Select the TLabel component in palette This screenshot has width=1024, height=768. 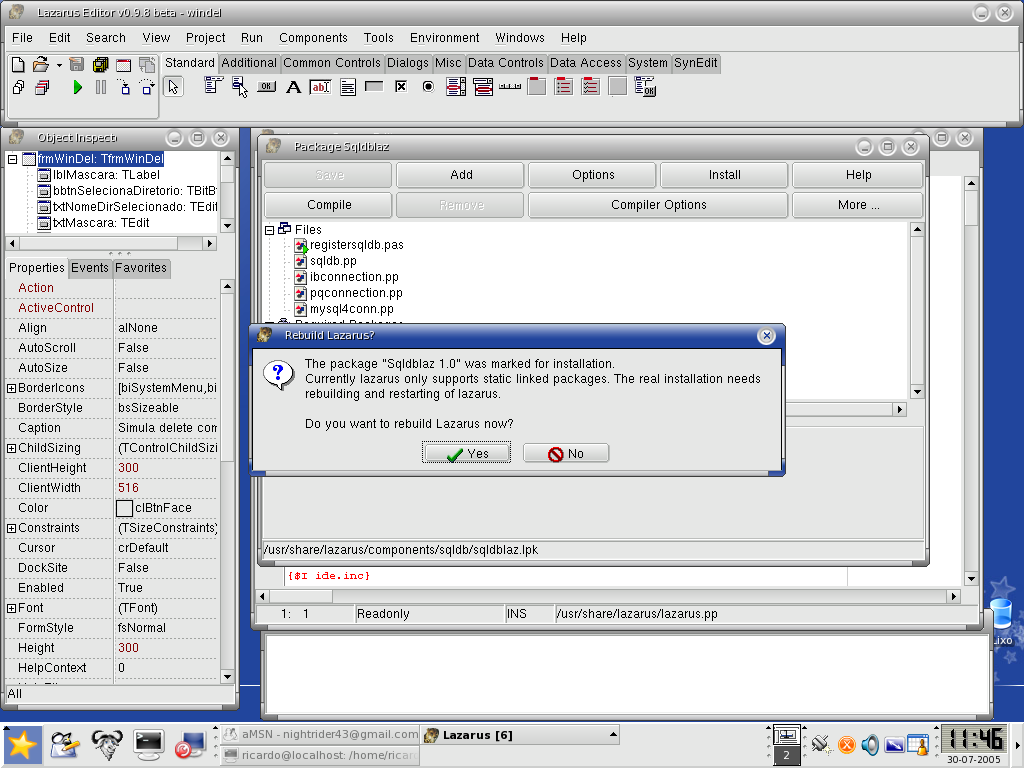pos(293,87)
